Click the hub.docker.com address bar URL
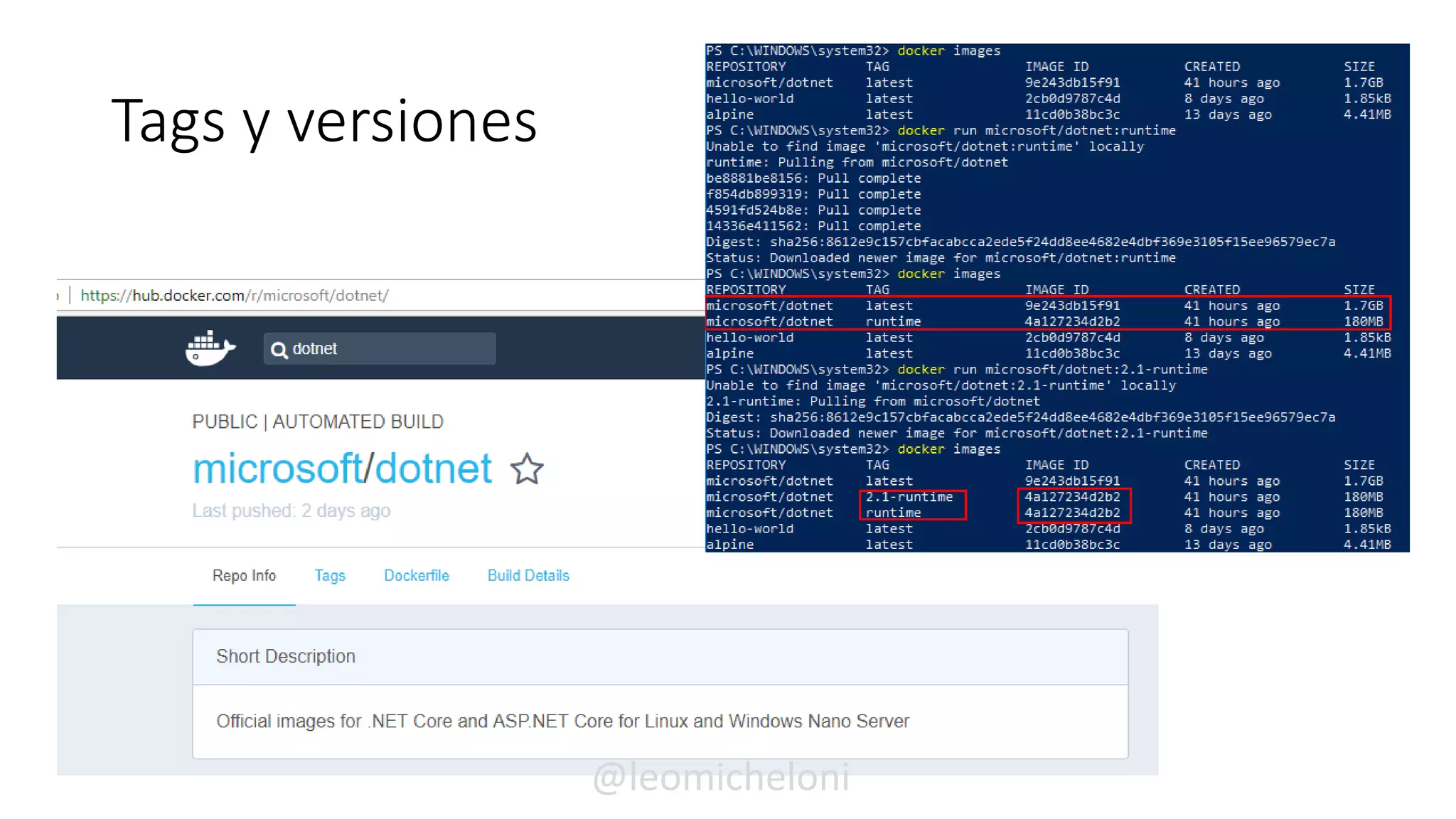This screenshot has height=819, width=1456. [235, 295]
